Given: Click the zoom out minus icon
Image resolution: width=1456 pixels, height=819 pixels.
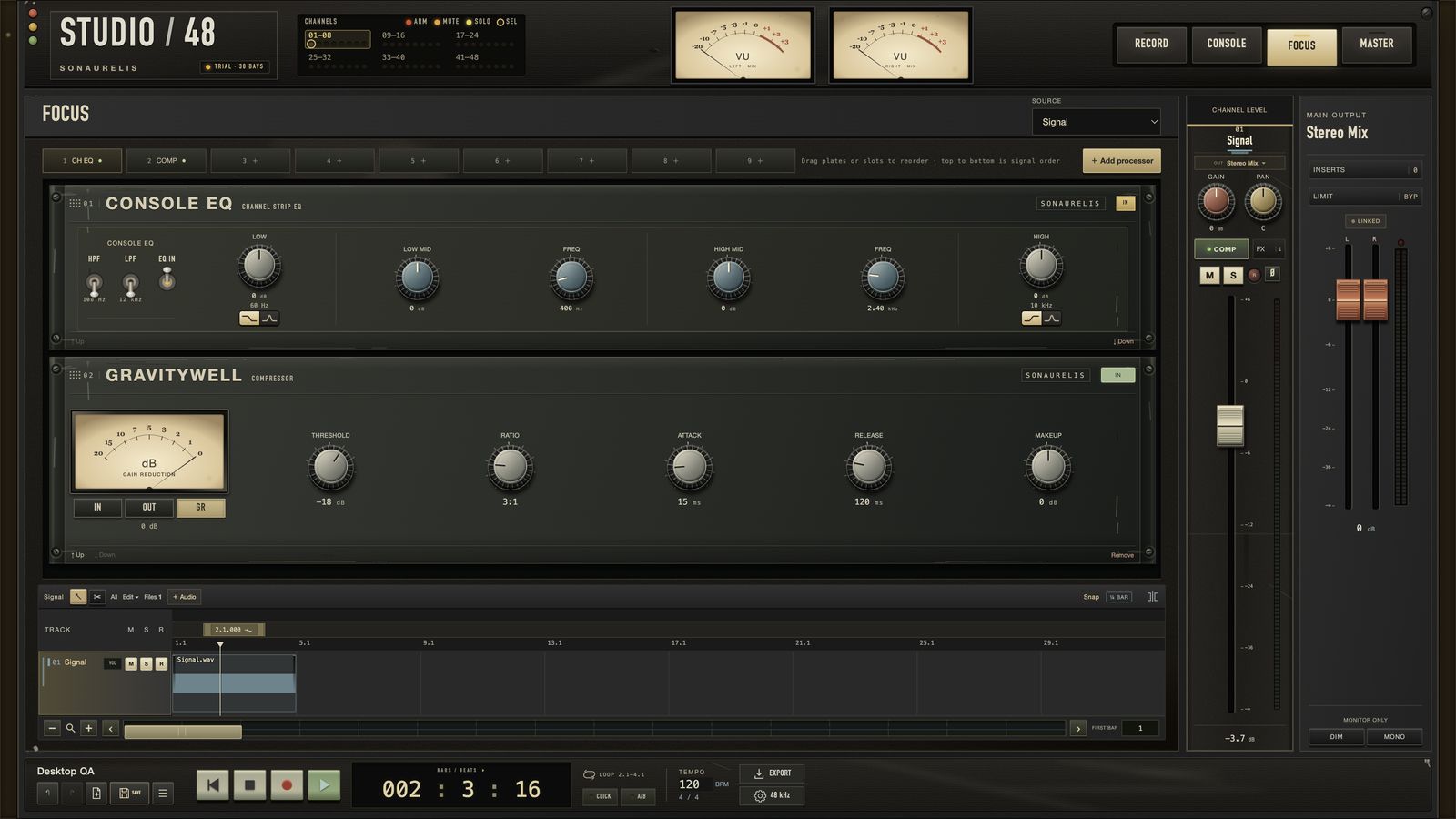Looking at the screenshot, I should tap(52, 728).
